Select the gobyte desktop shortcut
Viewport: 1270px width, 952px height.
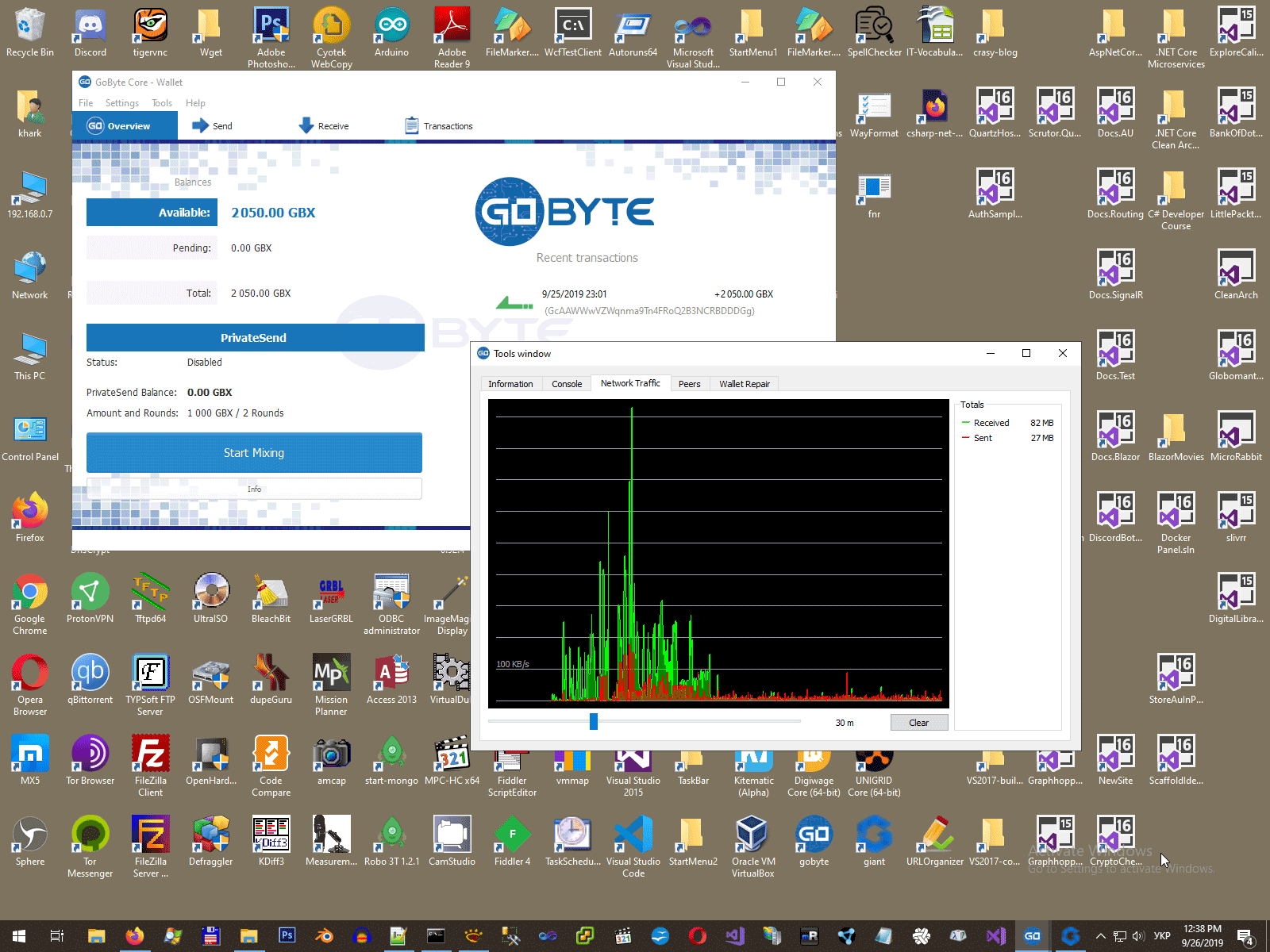click(814, 842)
